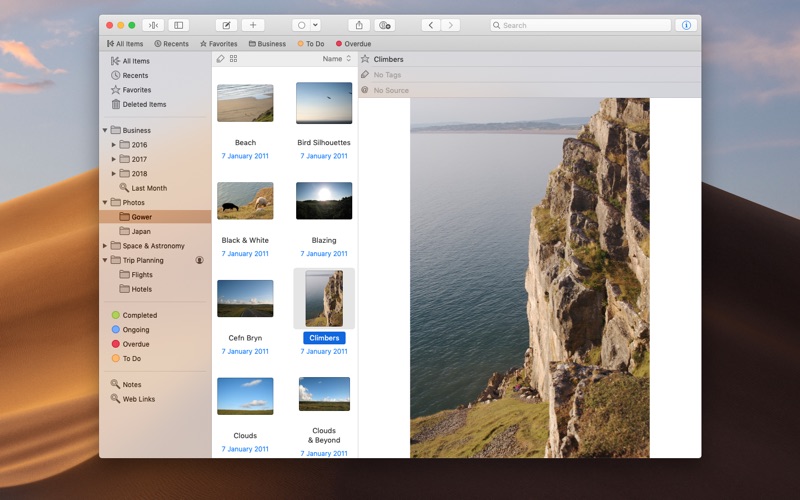The image size is (800, 500).
Task: Click shared user badge on Trip Planning
Action: click(x=199, y=260)
